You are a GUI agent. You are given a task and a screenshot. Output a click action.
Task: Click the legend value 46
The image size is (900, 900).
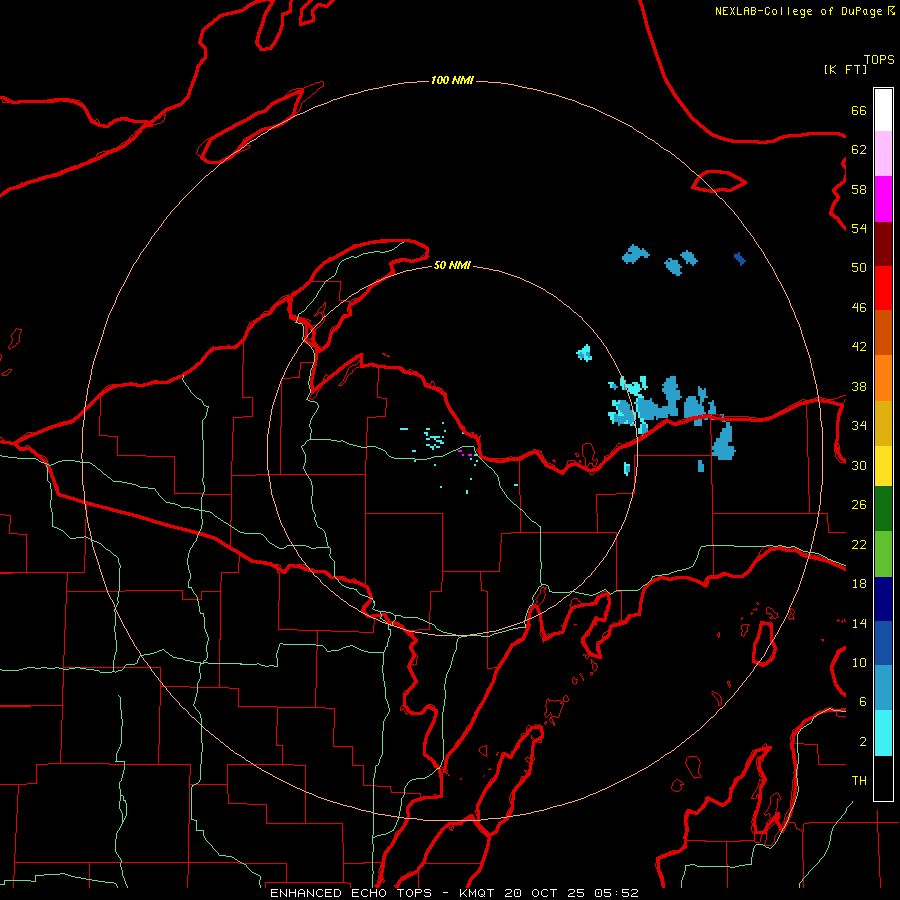(x=859, y=308)
